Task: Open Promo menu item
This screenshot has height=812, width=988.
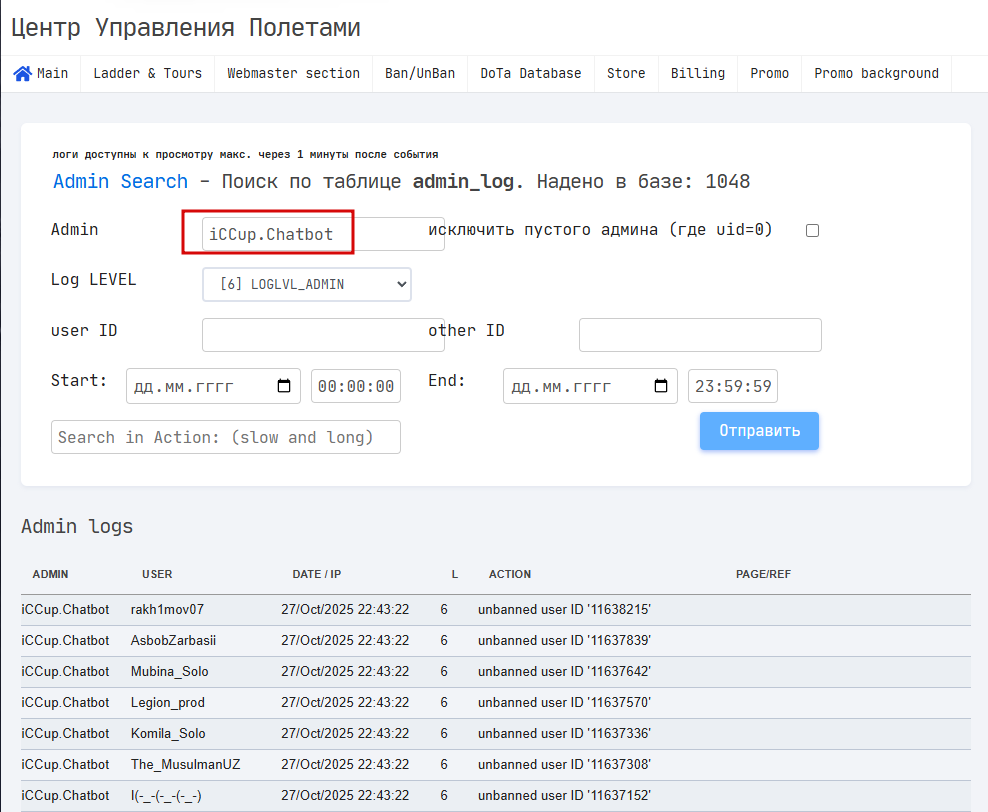Action: coord(769,74)
